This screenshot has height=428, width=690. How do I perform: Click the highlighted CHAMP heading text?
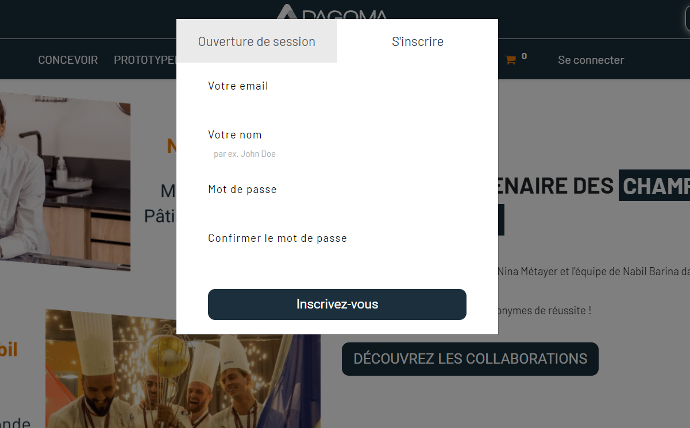pyautogui.click(x=654, y=185)
